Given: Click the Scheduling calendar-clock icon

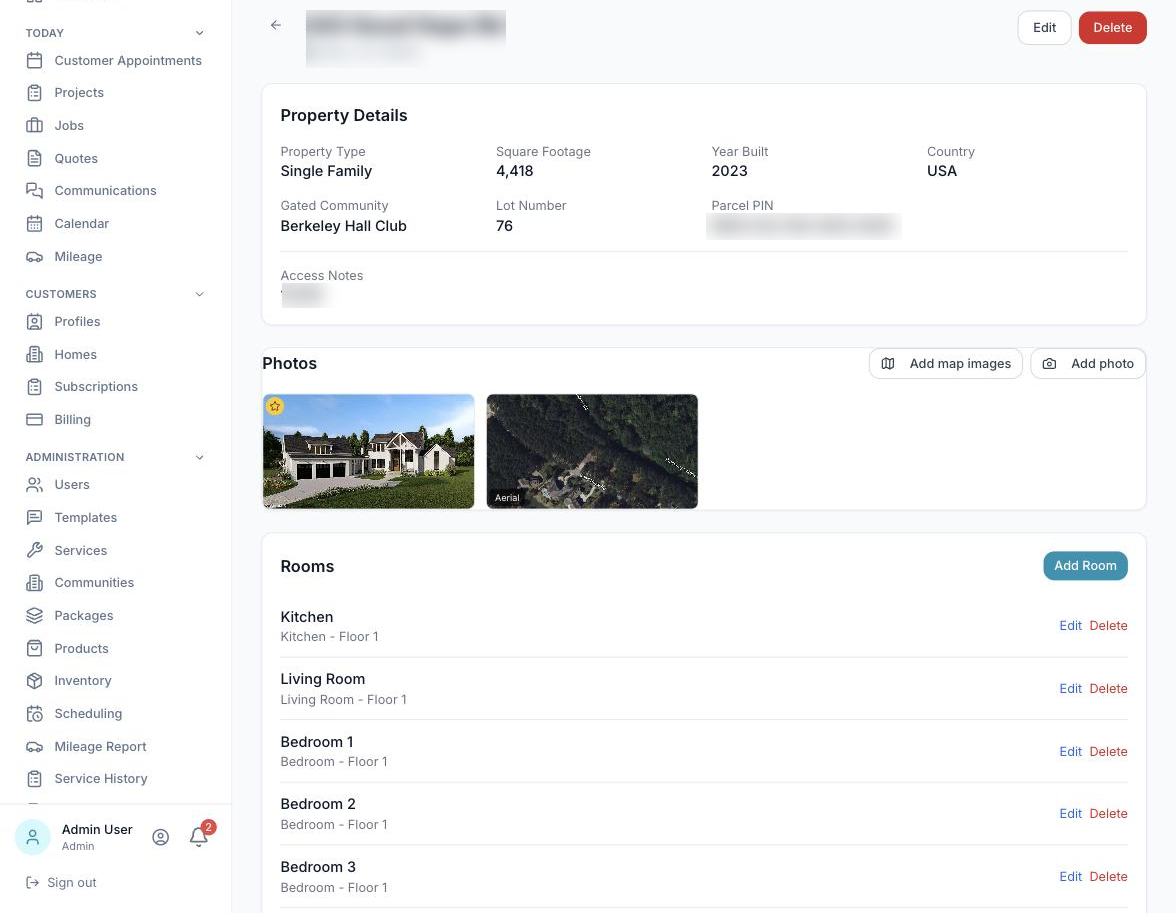Looking at the screenshot, I should [x=34, y=714].
